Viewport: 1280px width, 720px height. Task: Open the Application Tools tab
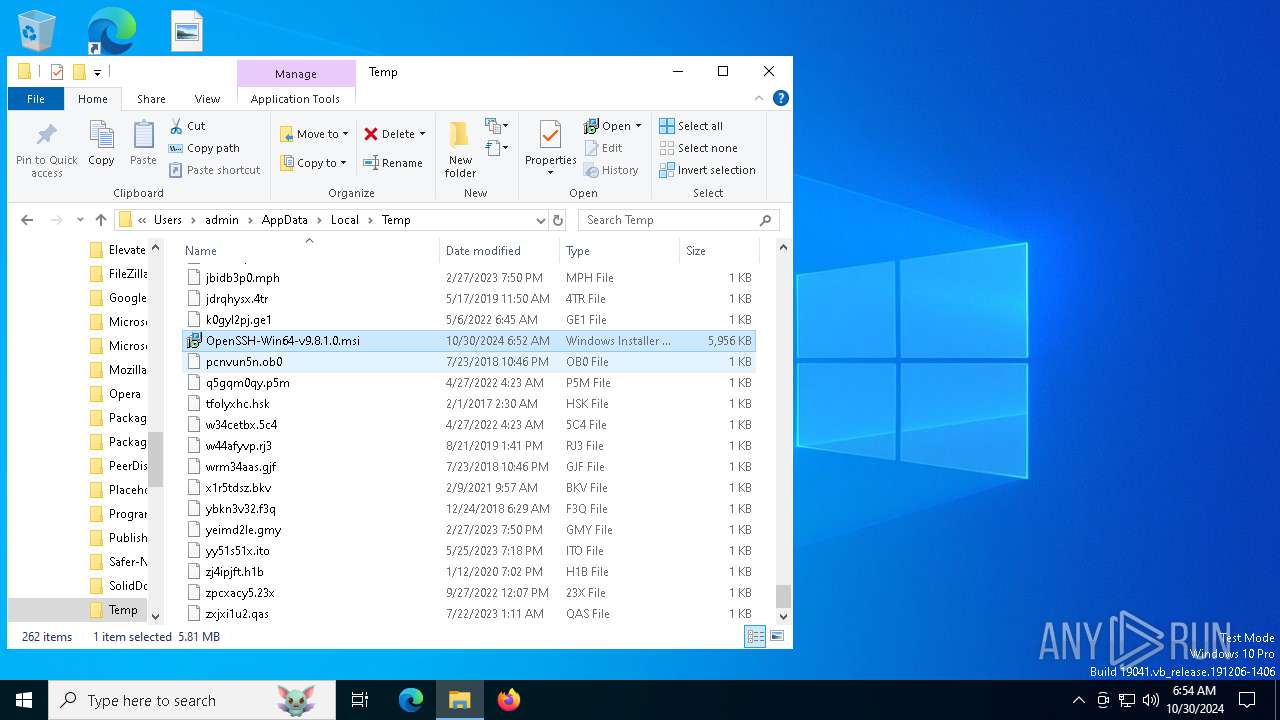pos(295,99)
